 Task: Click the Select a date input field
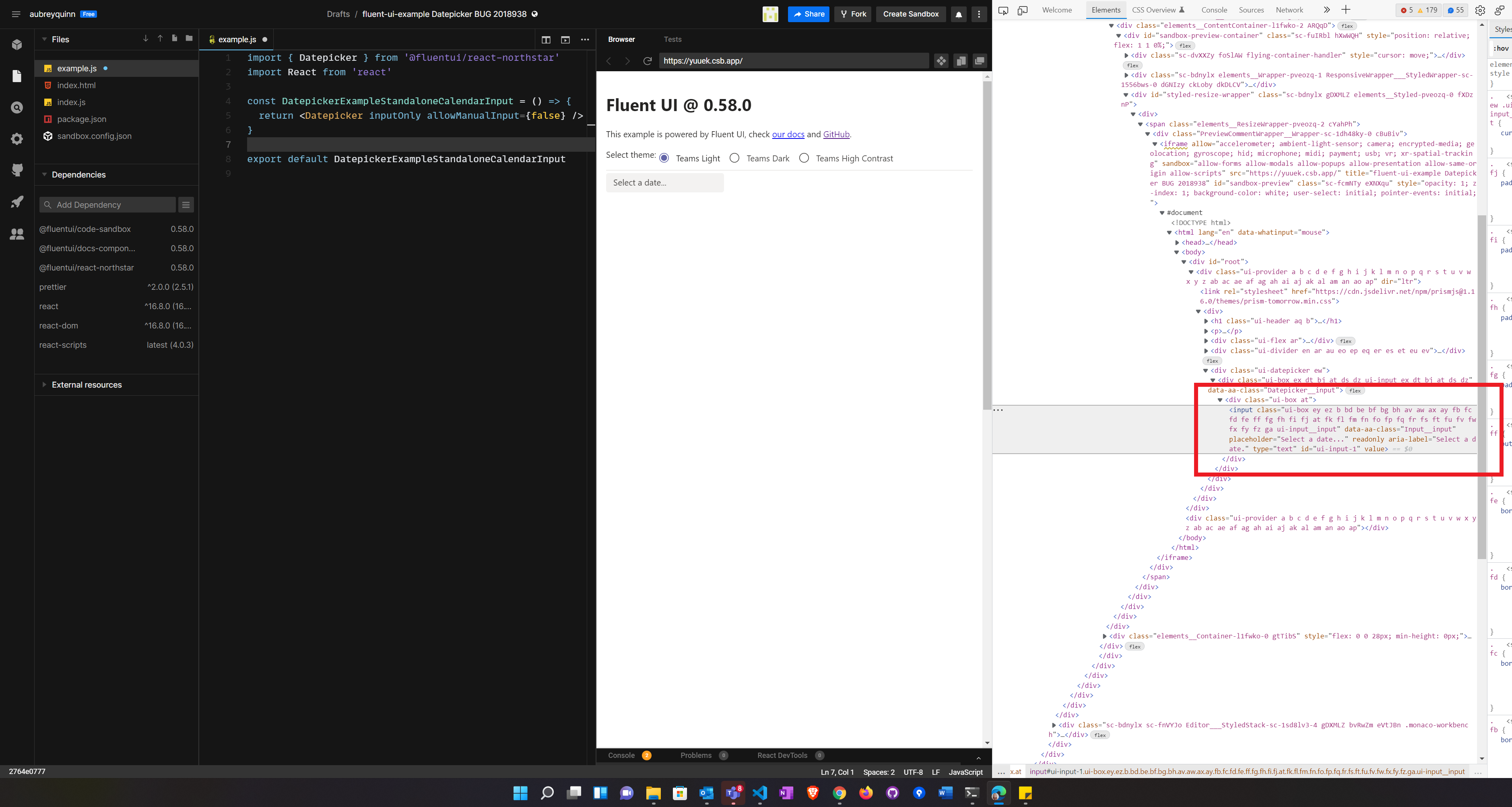pos(664,182)
